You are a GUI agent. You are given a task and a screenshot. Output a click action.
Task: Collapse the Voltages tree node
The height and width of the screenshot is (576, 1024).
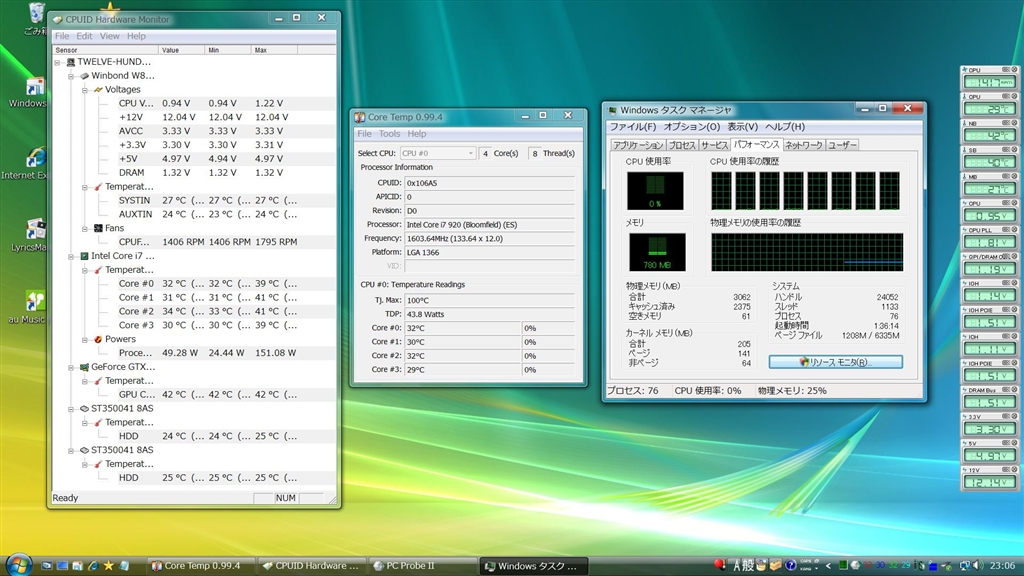[x=85, y=89]
